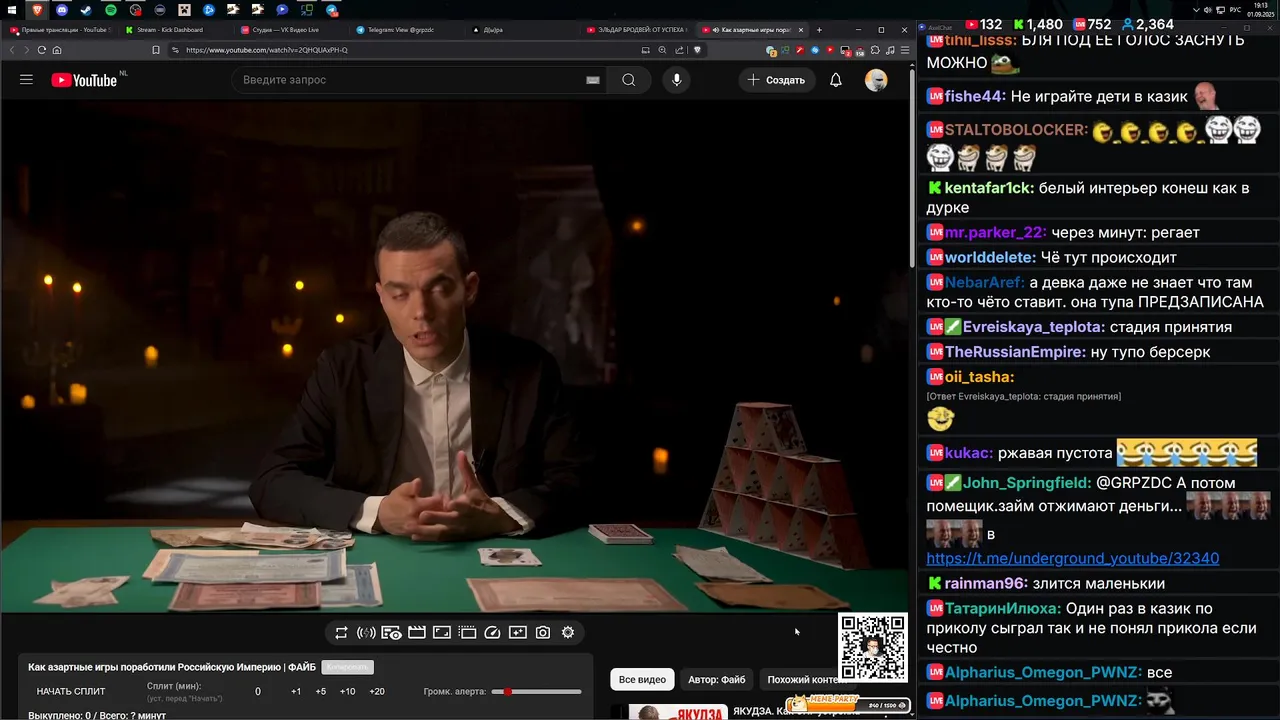Open on-screen keyboard icon in search box
This screenshot has width=1280, height=720.
pyautogui.click(x=593, y=80)
